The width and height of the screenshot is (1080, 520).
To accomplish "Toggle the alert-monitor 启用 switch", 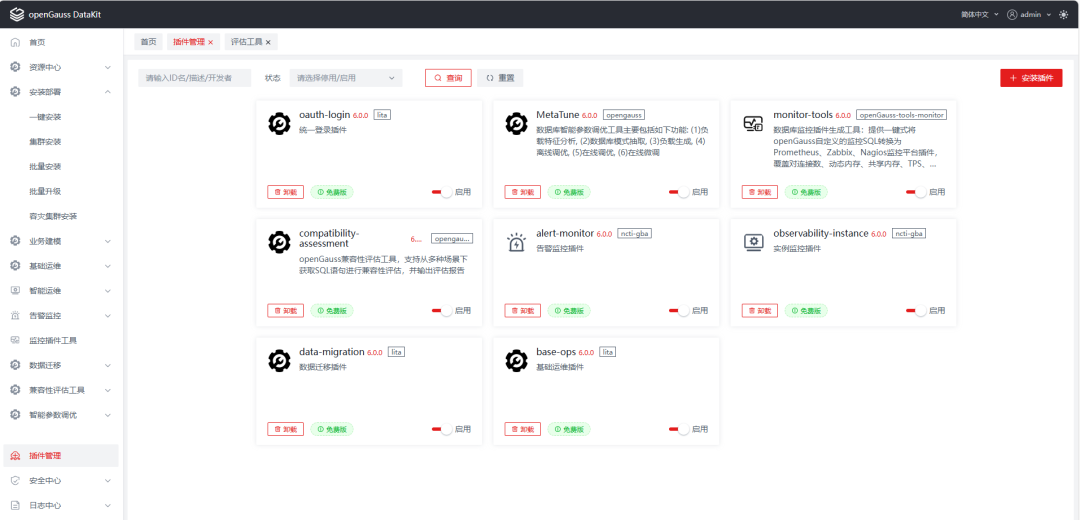I will point(679,311).
